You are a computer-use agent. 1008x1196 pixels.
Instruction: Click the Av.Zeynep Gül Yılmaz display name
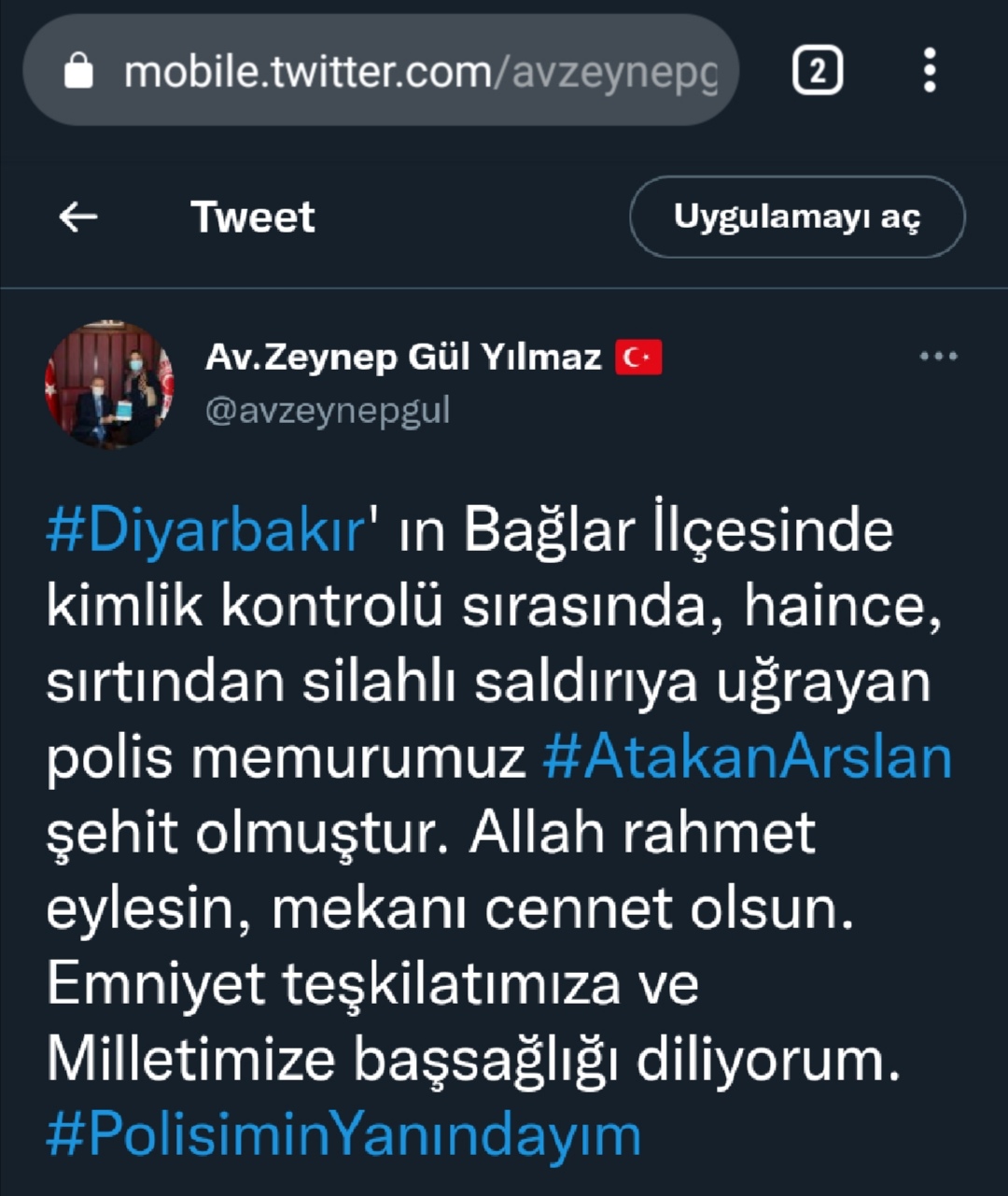(x=403, y=357)
